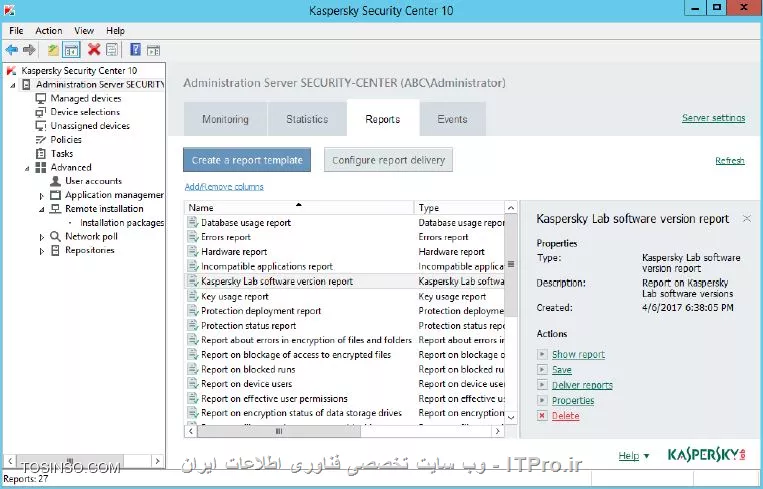Click the report list horizontal scroll right arrow
This screenshot has height=489, width=763.
[x=497, y=431]
